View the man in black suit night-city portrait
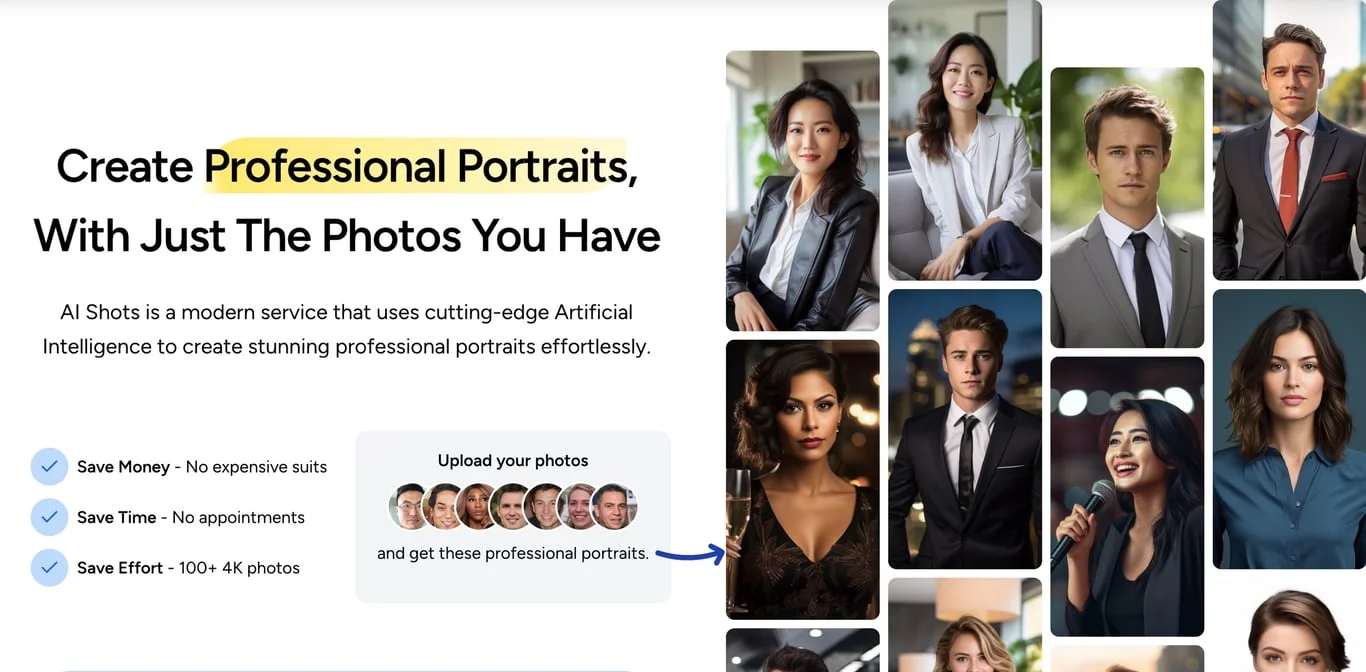Viewport: 1366px width, 672px height. [965, 429]
